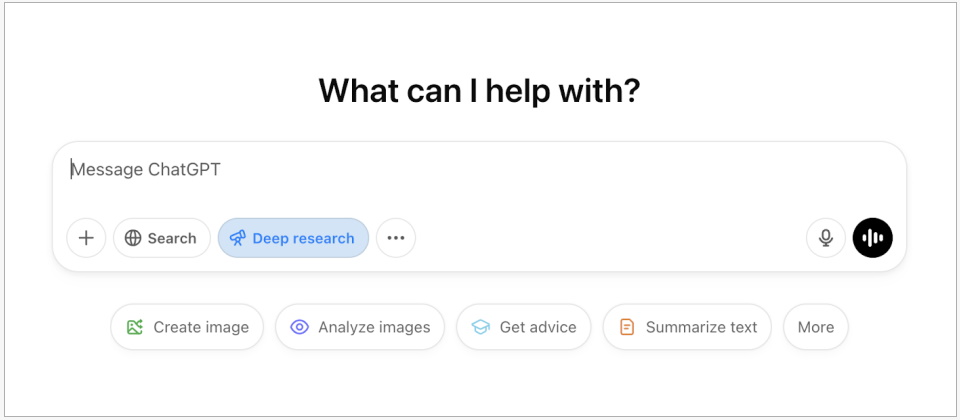Open the plus attachment menu
960x420 pixels.
click(x=86, y=238)
